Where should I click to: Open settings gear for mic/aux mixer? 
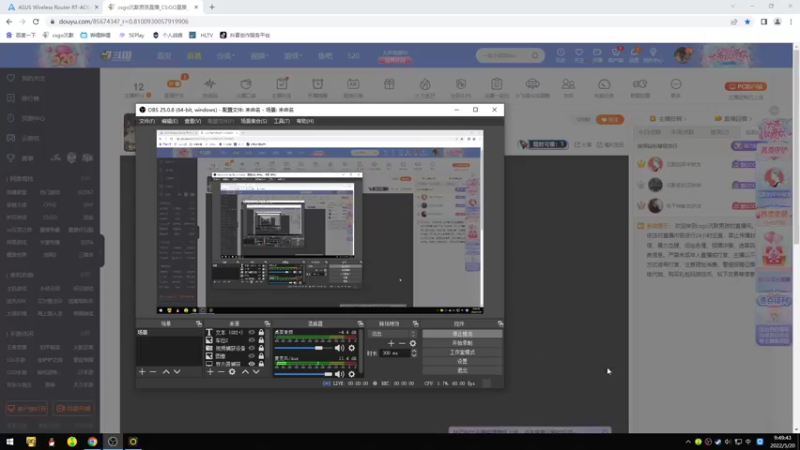coord(352,374)
